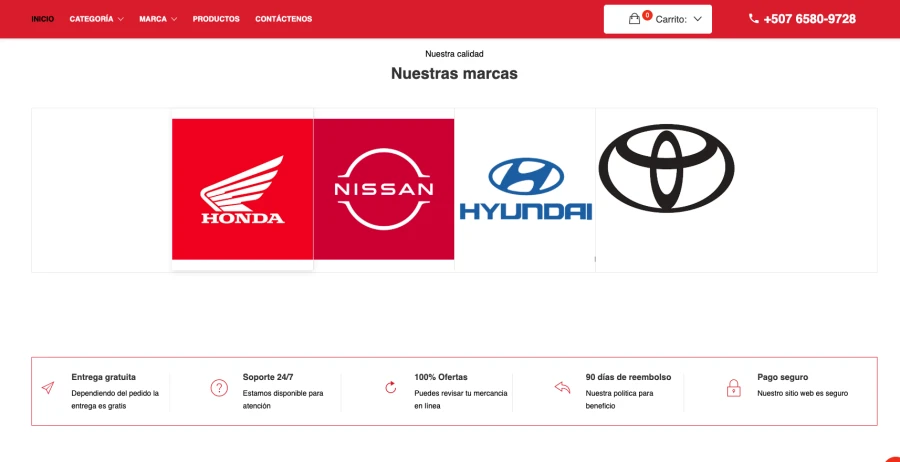Click the question mark support icon
The height and width of the screenshot is (462, 900).
tap(219, 388)
